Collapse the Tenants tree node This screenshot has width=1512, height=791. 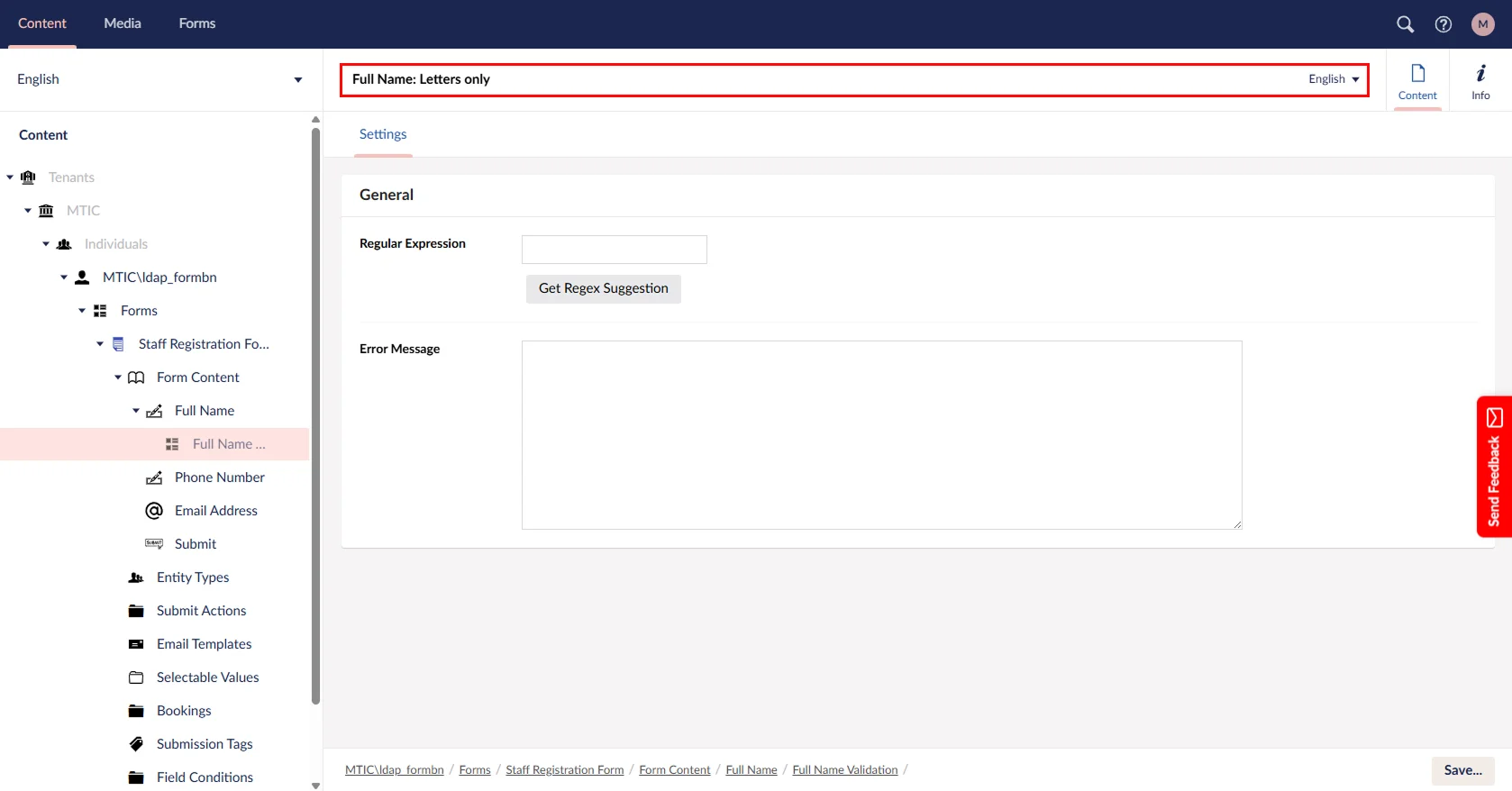click(10, 177)
